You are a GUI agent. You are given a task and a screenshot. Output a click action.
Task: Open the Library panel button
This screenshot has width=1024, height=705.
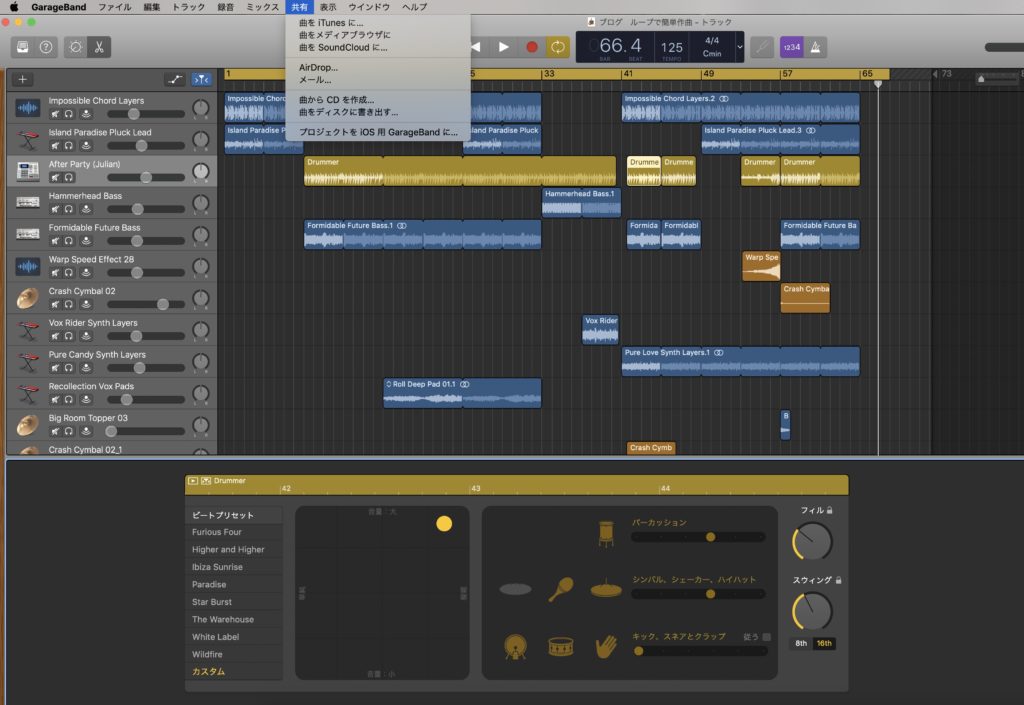pos(23,47)
